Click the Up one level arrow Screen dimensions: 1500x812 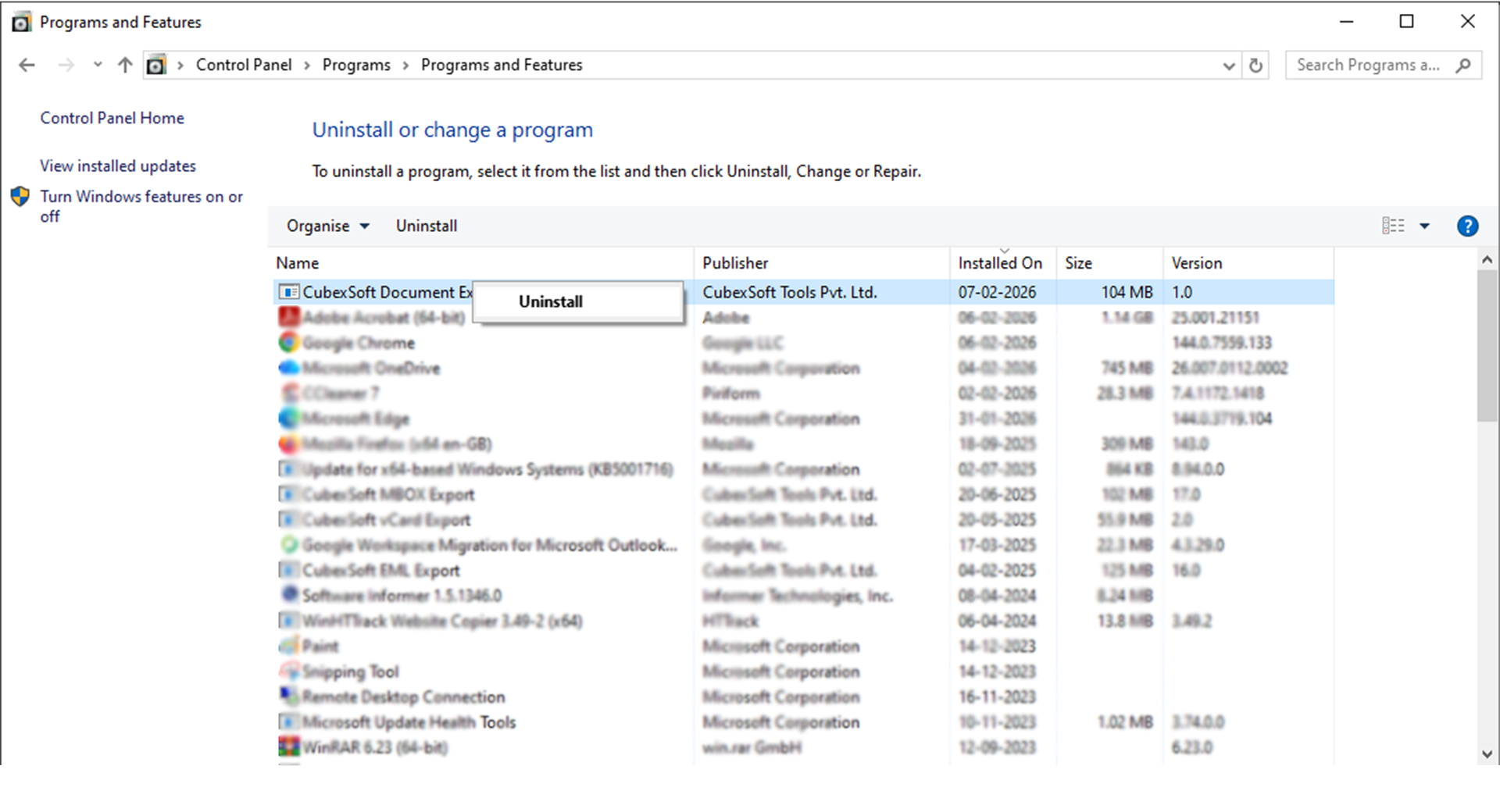coord(125,66)
